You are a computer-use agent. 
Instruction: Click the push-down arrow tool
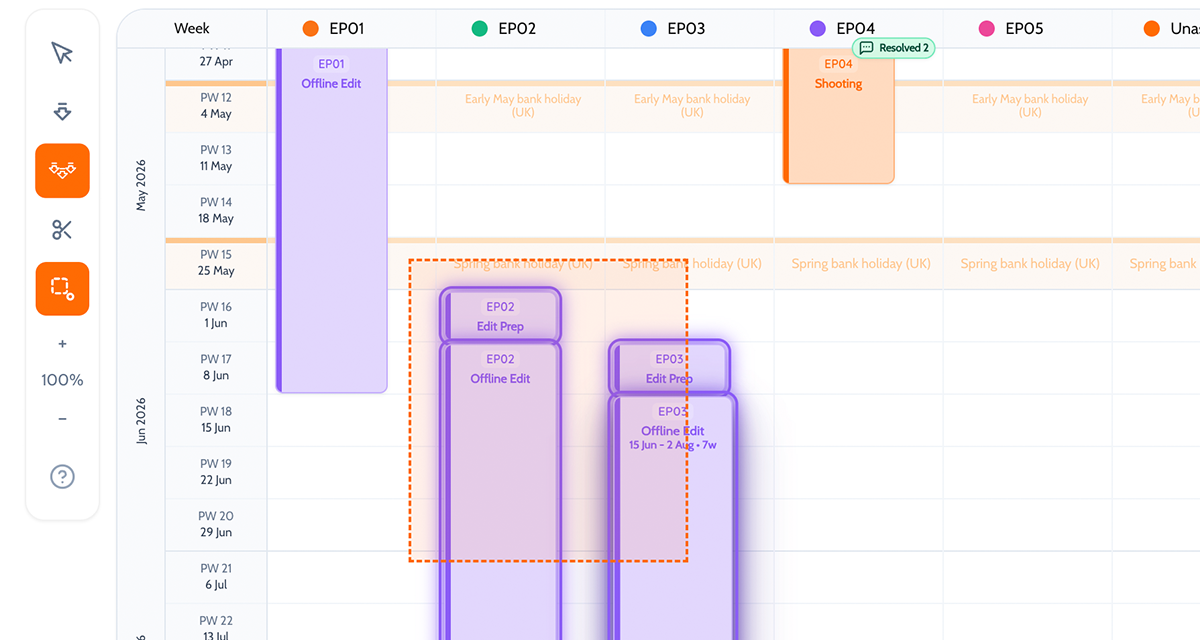point(62,111)
